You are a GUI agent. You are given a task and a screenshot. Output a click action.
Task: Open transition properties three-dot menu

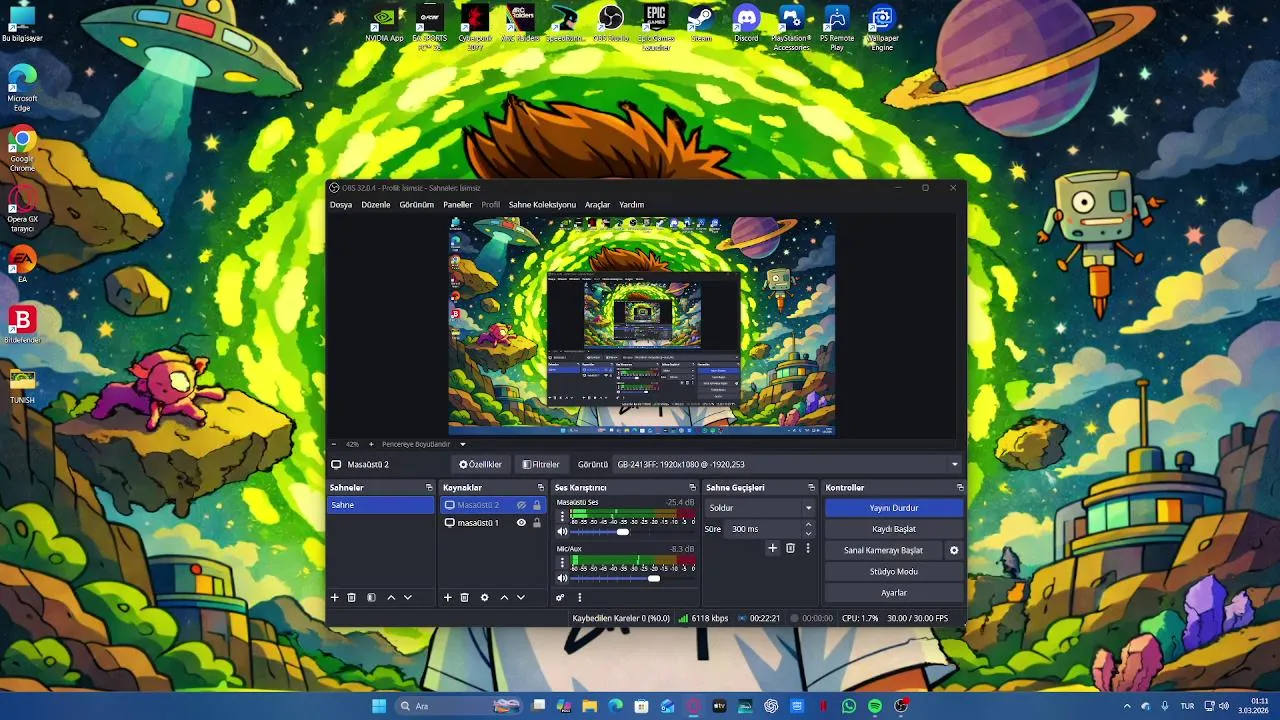[x=808, y=548]
